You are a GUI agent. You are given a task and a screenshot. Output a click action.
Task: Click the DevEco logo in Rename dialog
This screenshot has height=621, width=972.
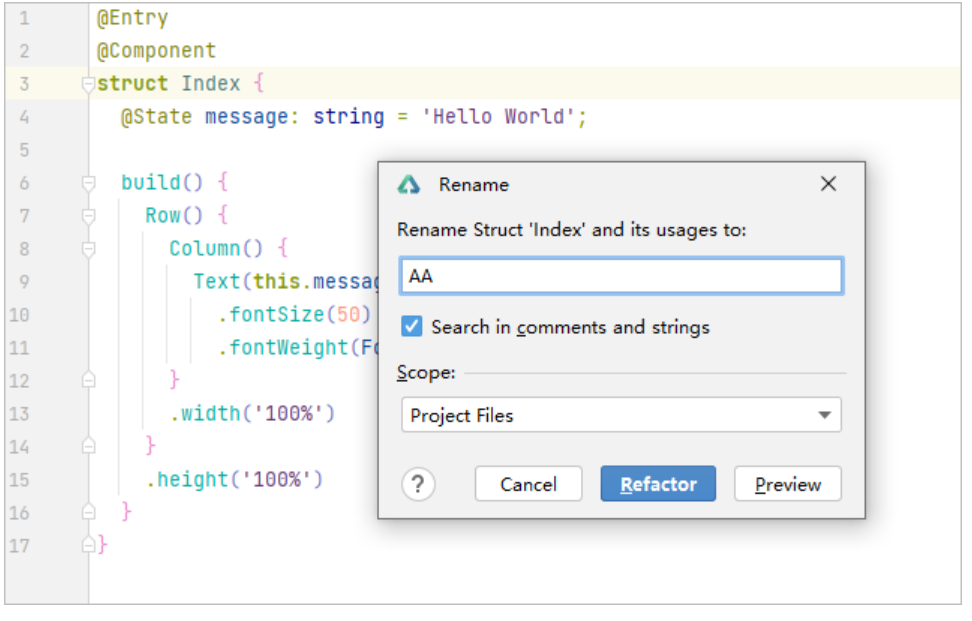(408, 185)
